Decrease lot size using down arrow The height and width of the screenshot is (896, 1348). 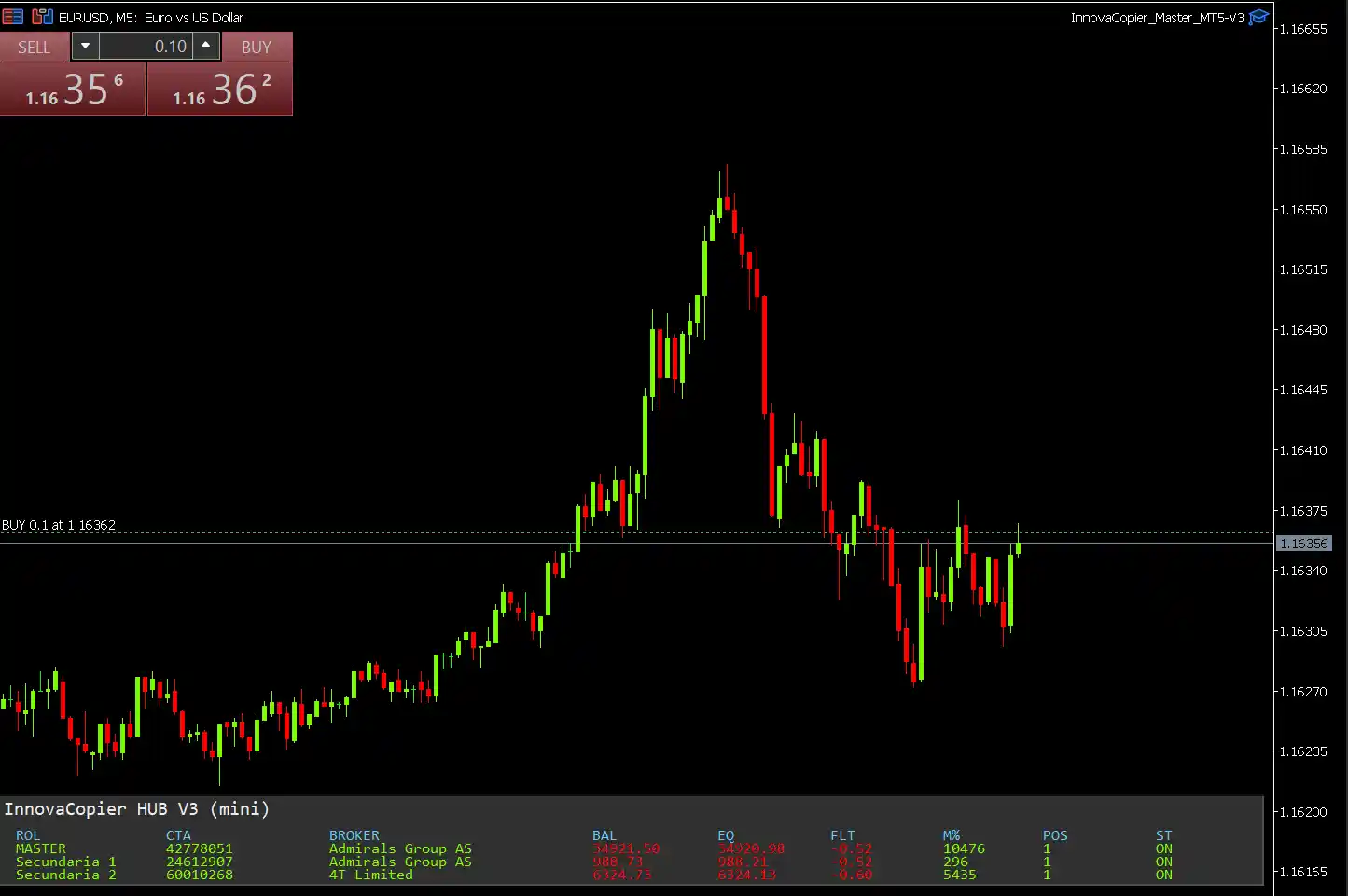tap(85, 47)
